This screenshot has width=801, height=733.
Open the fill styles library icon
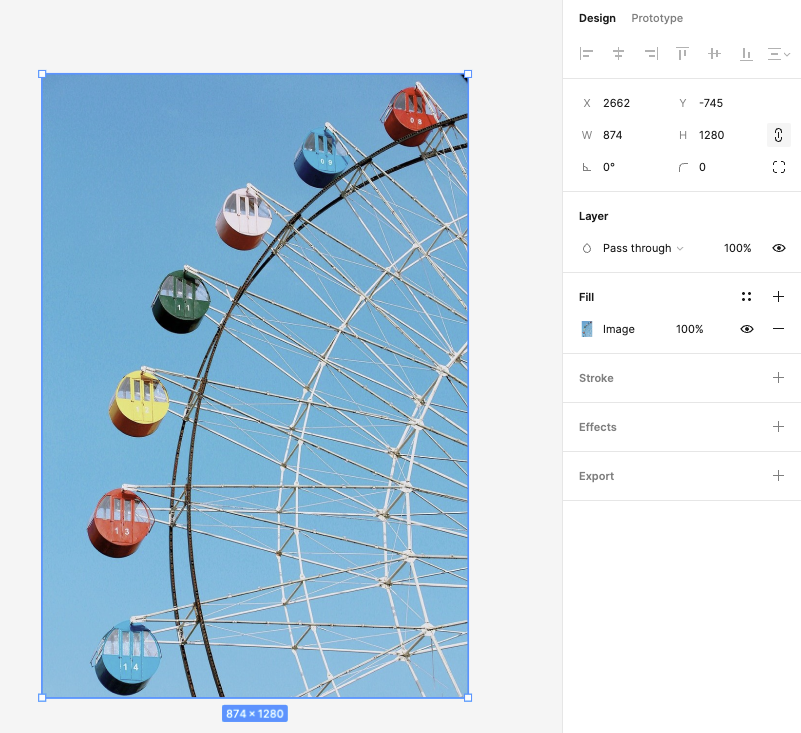(746, 297)
